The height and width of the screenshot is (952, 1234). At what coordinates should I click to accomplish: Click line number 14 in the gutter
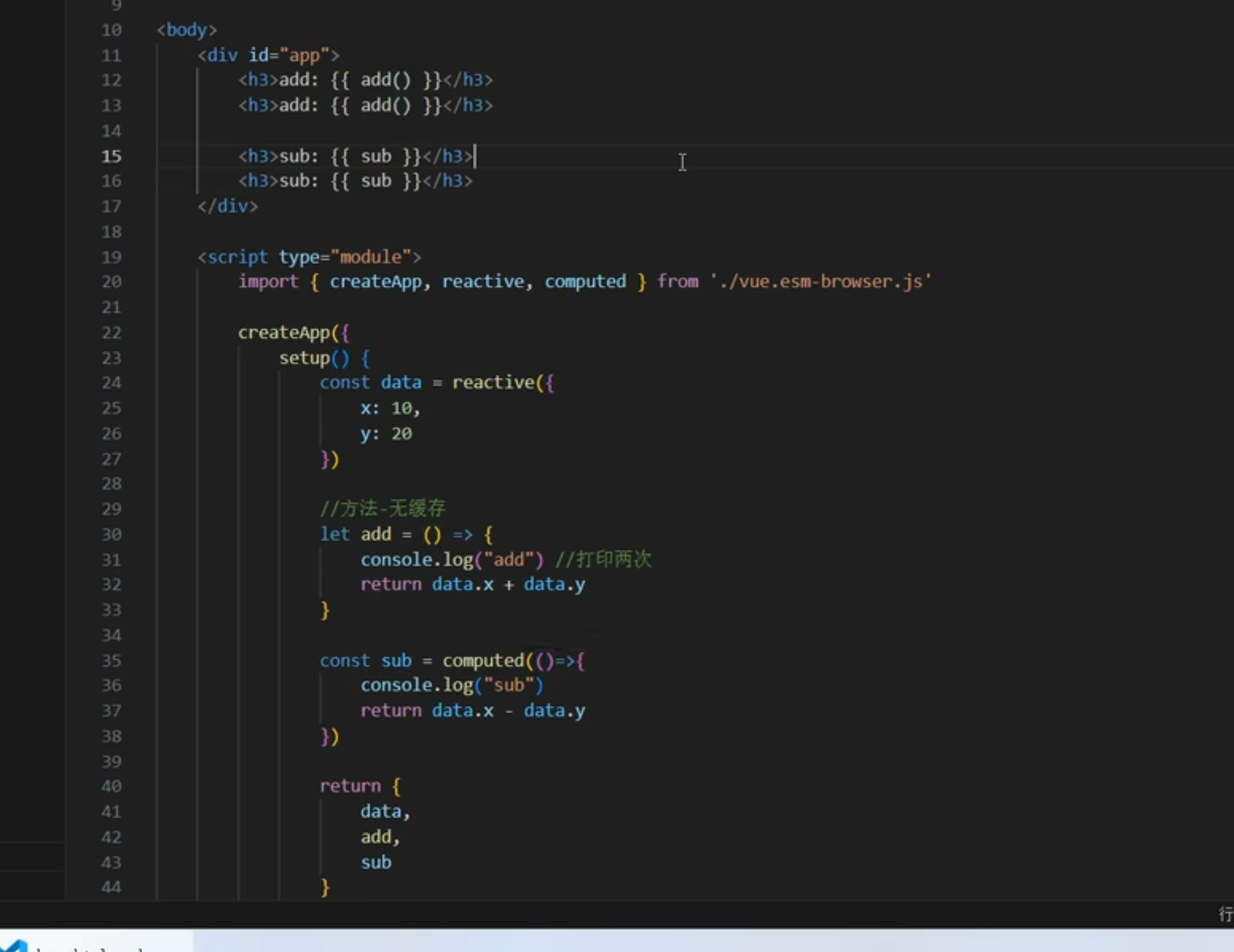click(112, 131)
